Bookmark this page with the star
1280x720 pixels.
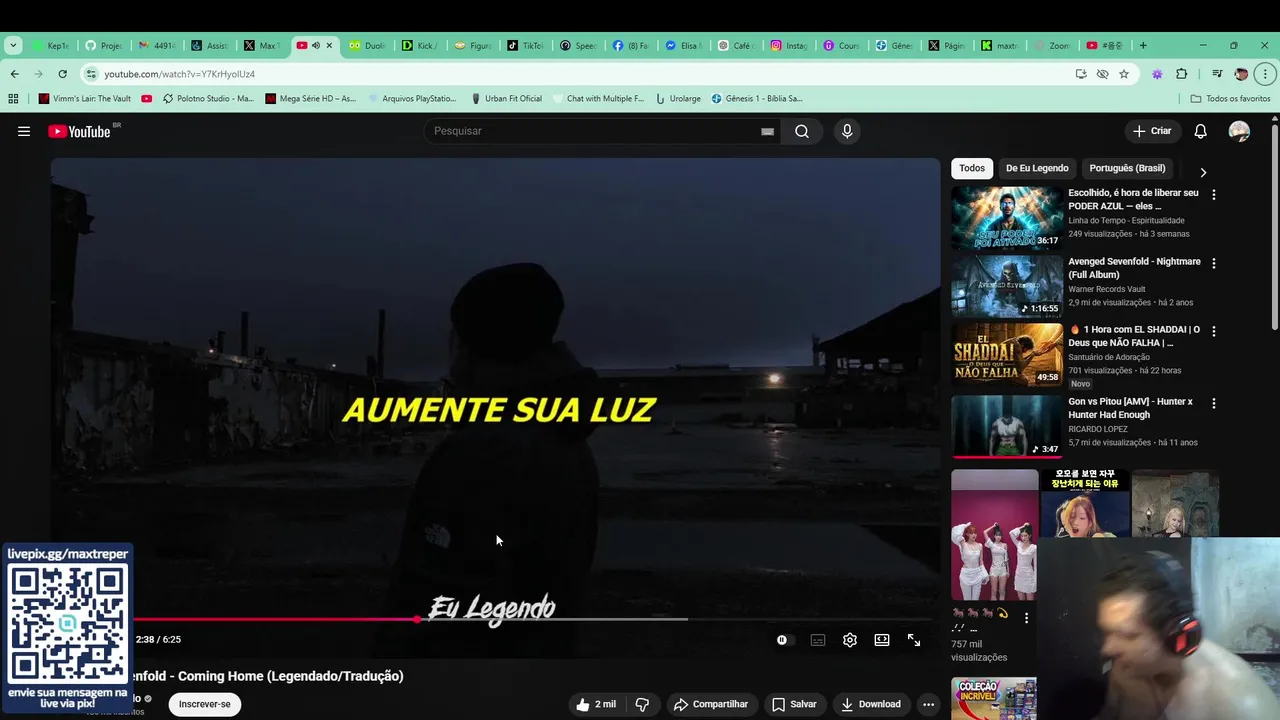tap(1124, 74)
